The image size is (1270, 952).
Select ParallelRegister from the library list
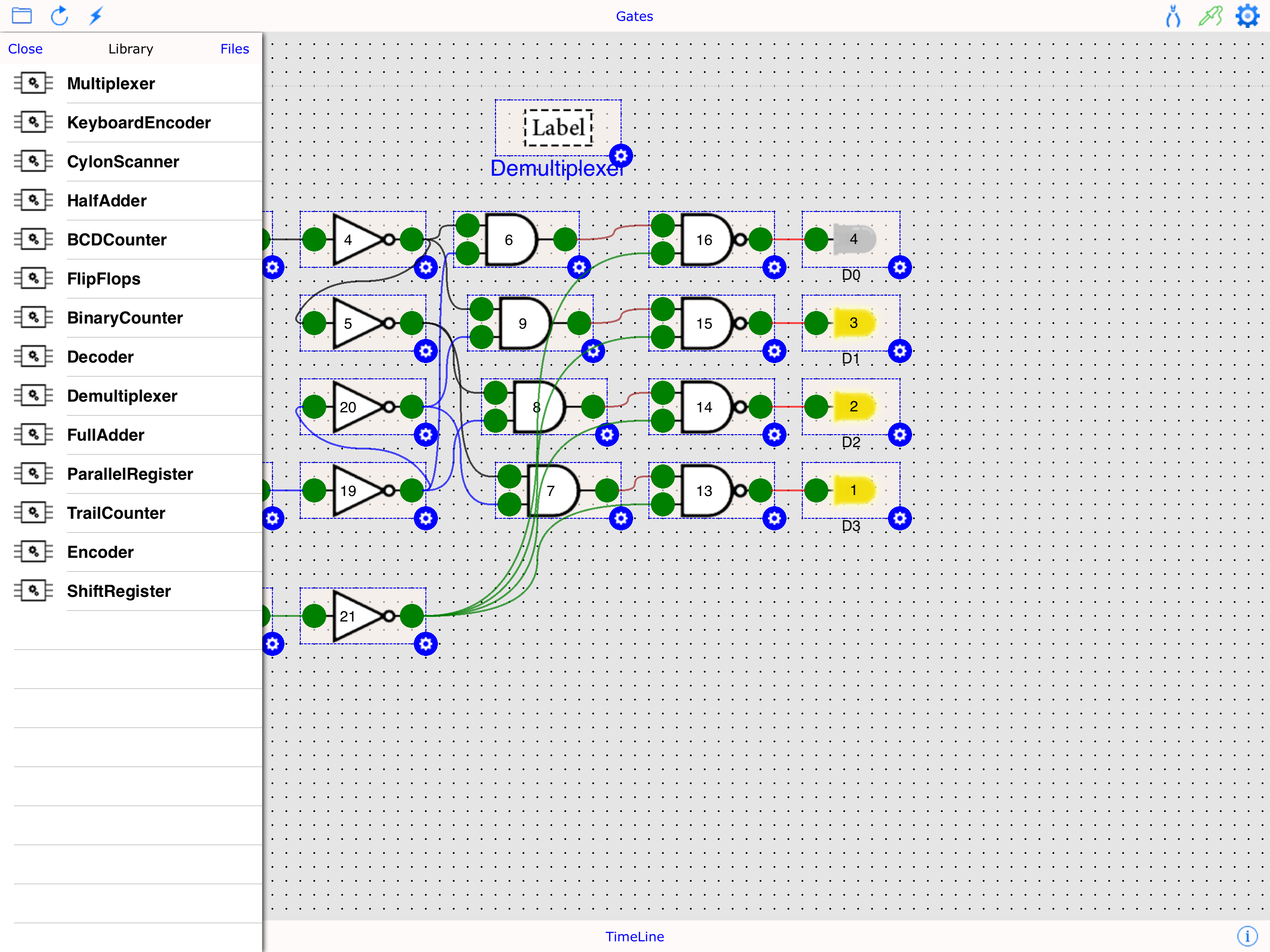[x=132, y=474]
